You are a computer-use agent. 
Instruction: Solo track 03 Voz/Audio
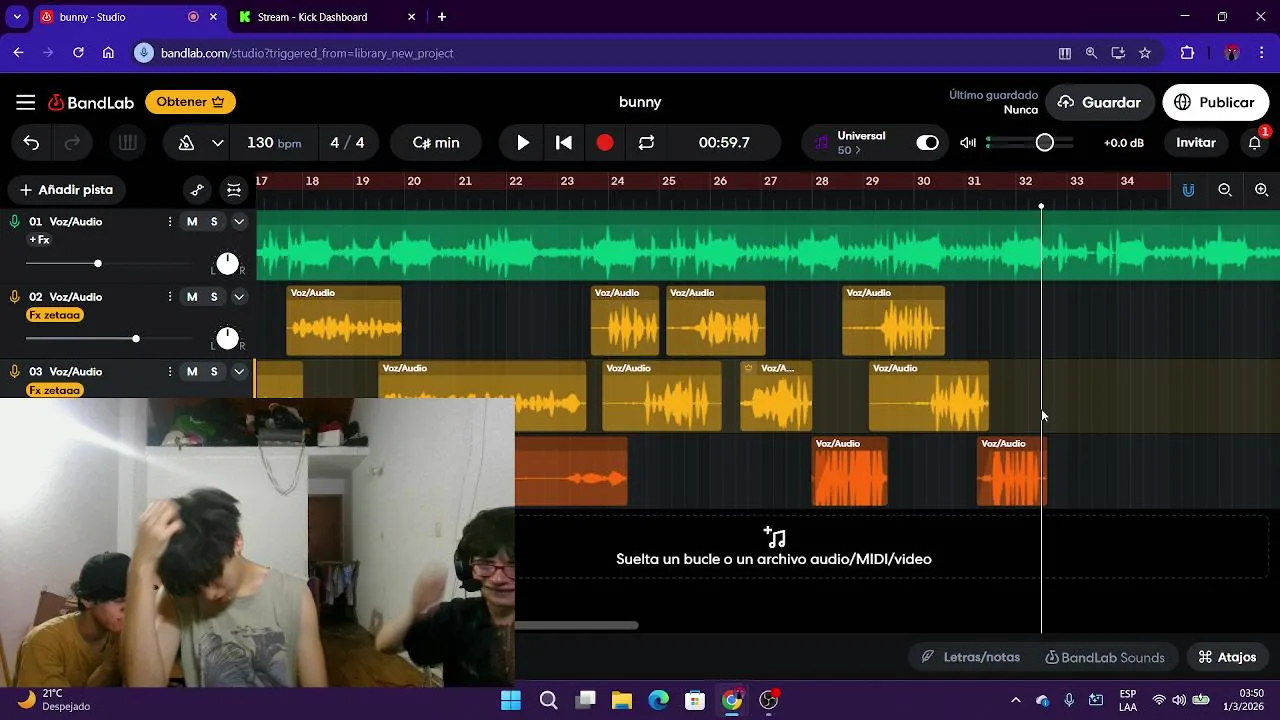coord(214,372)
